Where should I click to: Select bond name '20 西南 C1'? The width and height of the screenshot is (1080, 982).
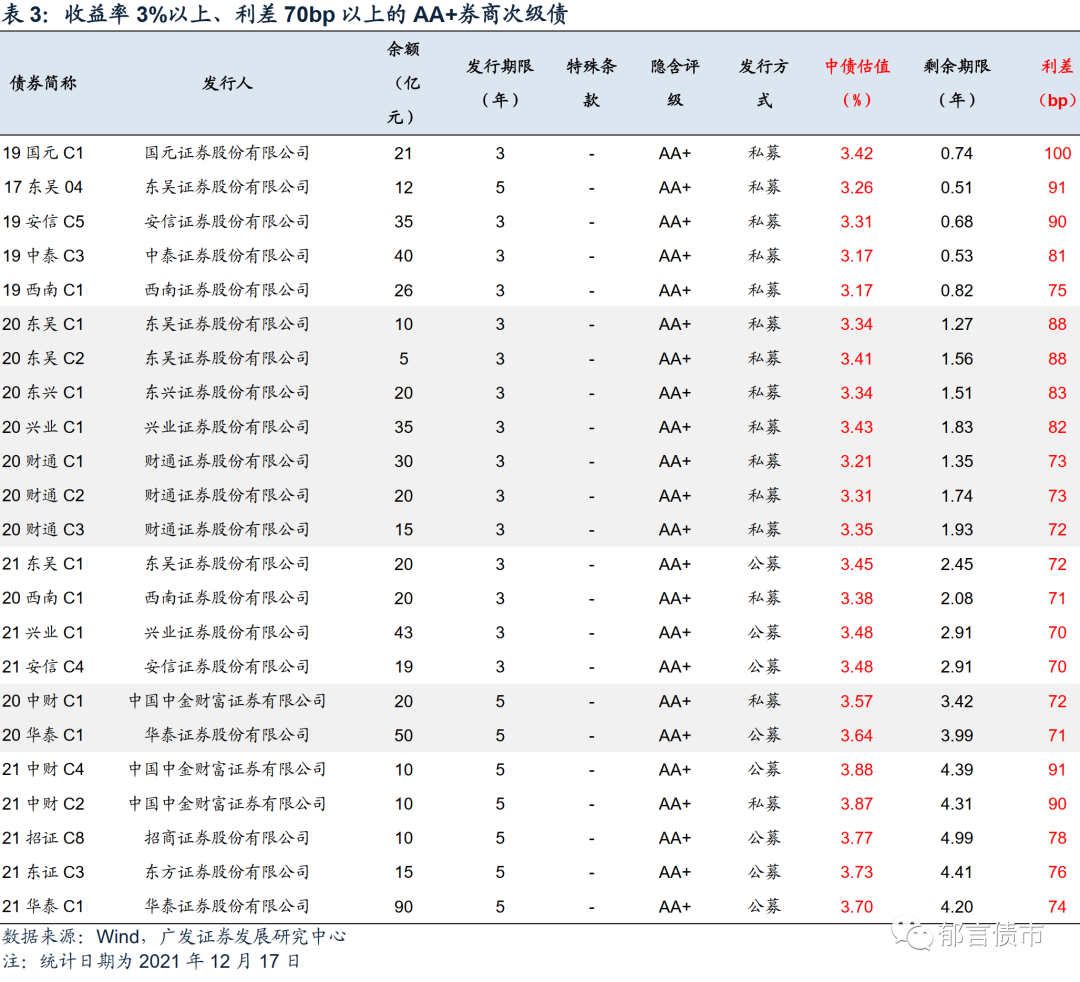click(x=43, y=598)
